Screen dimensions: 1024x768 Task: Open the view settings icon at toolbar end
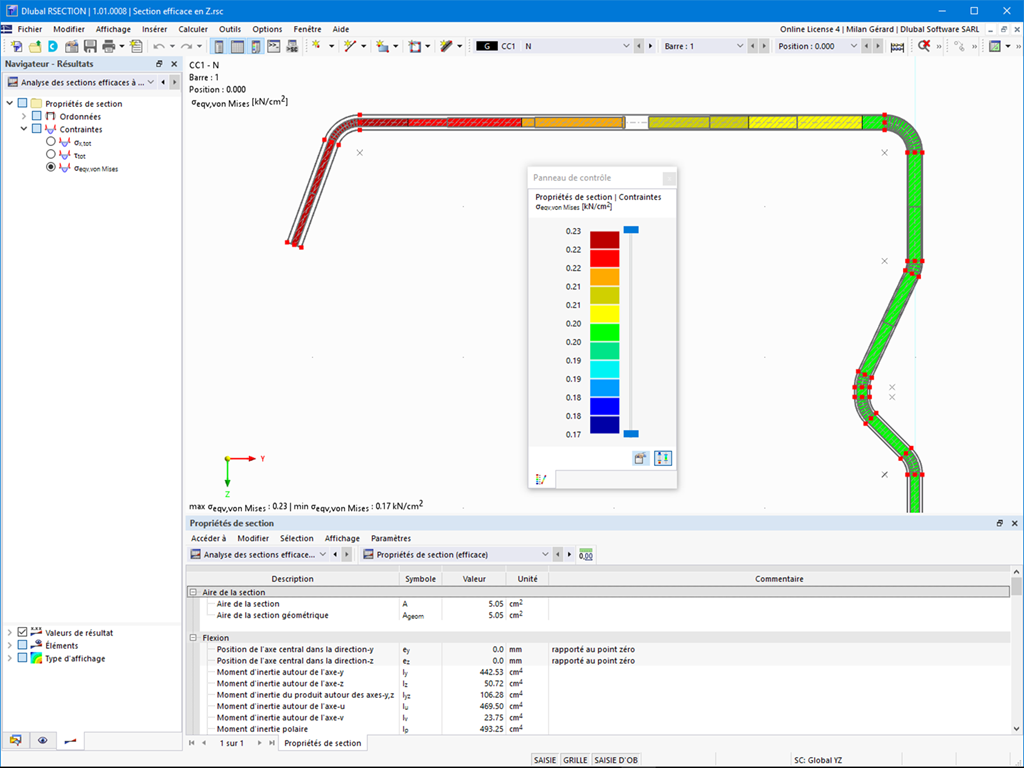(995, 46)
